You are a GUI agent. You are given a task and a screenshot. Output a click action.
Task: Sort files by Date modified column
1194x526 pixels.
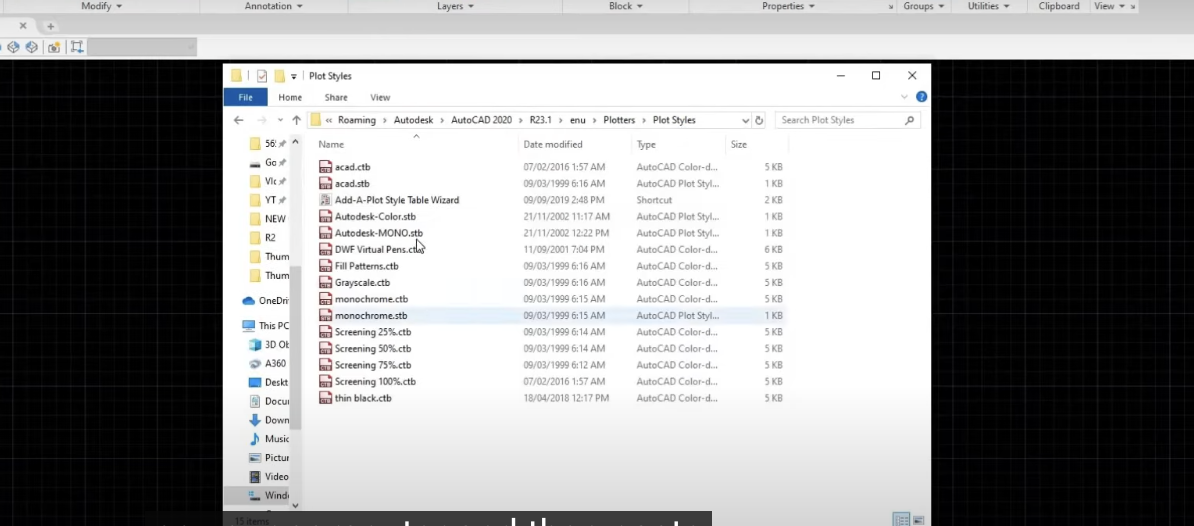tap(553, 145)
